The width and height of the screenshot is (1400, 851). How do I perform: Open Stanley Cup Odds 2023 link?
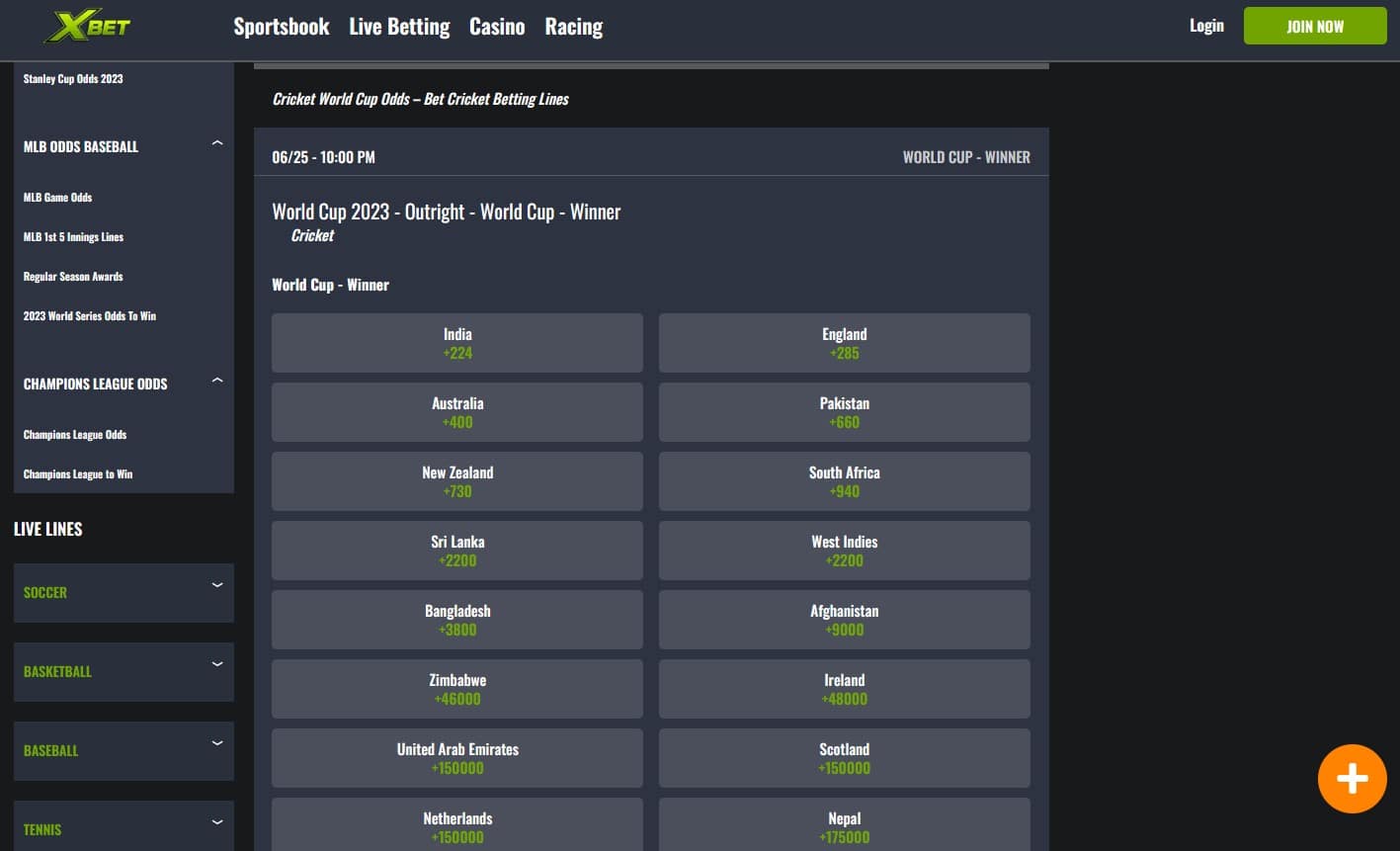73,78
